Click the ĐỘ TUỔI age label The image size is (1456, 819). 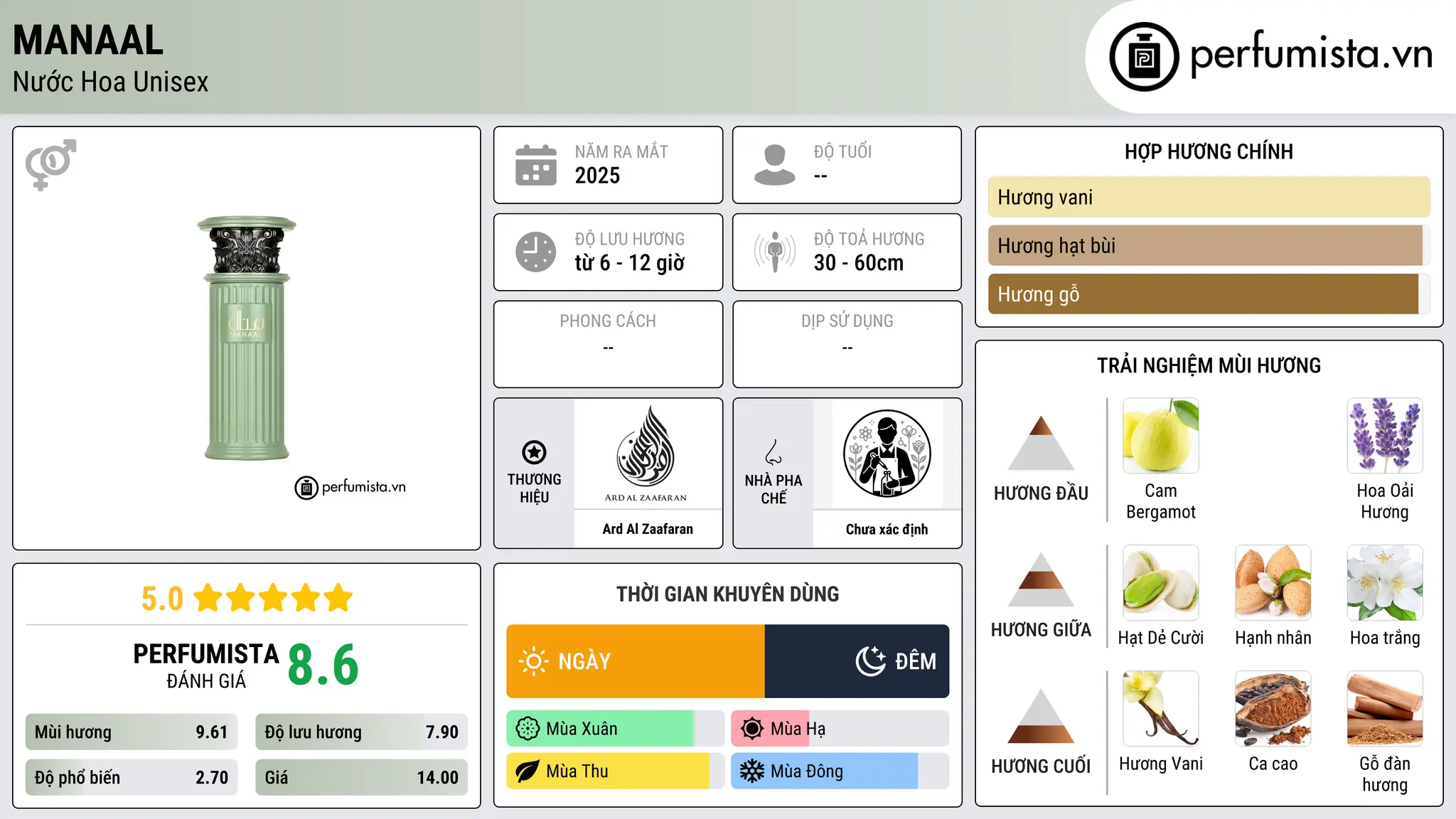coord(842,151)
